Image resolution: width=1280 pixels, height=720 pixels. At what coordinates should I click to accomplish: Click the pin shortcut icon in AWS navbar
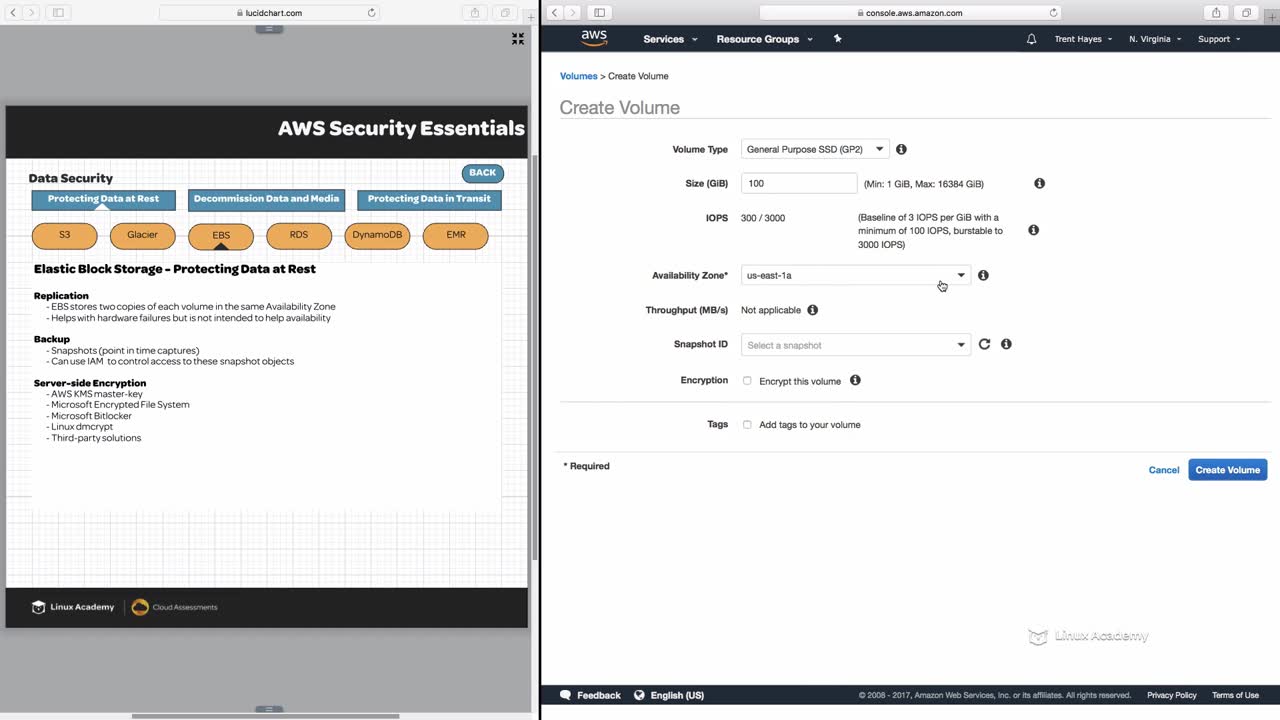coord(838,39)
